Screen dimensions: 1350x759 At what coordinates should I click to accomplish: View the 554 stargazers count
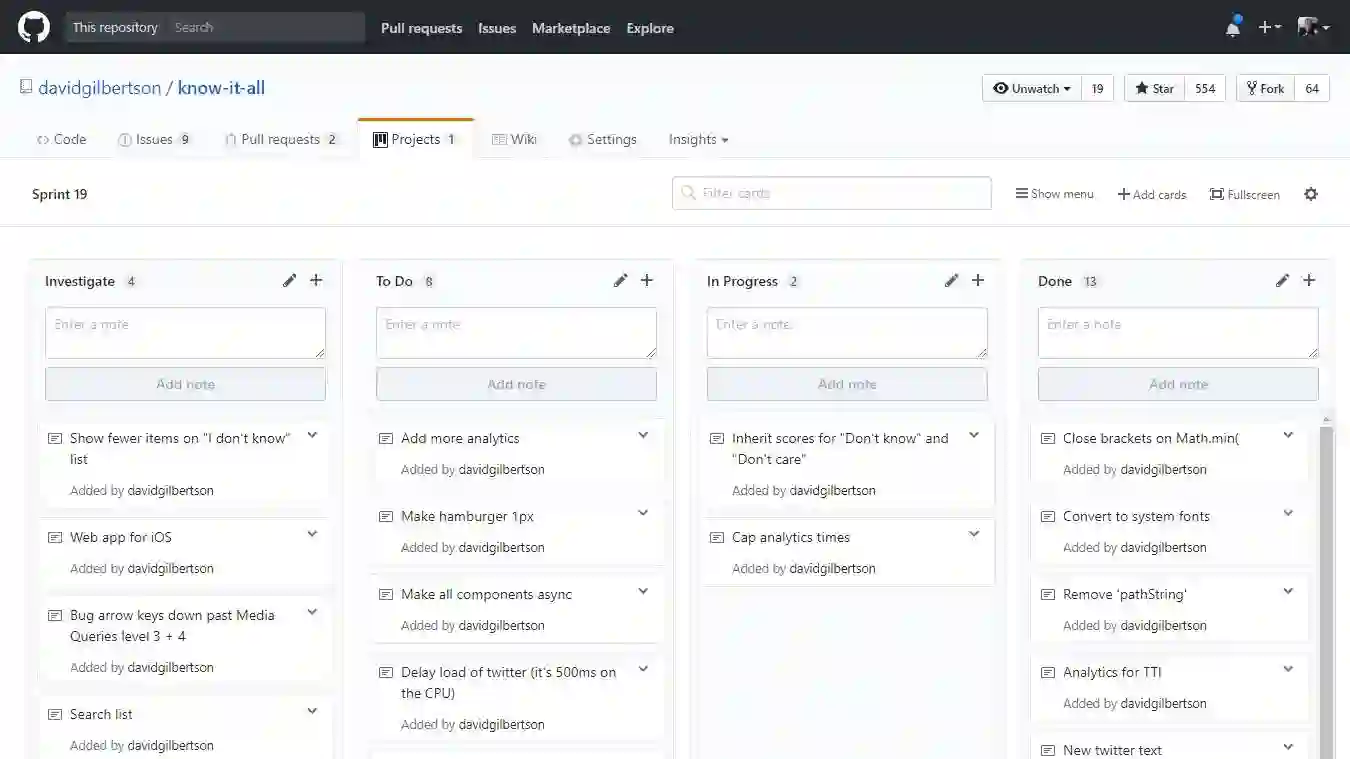pyautogui.click(x=1205, y=88)
